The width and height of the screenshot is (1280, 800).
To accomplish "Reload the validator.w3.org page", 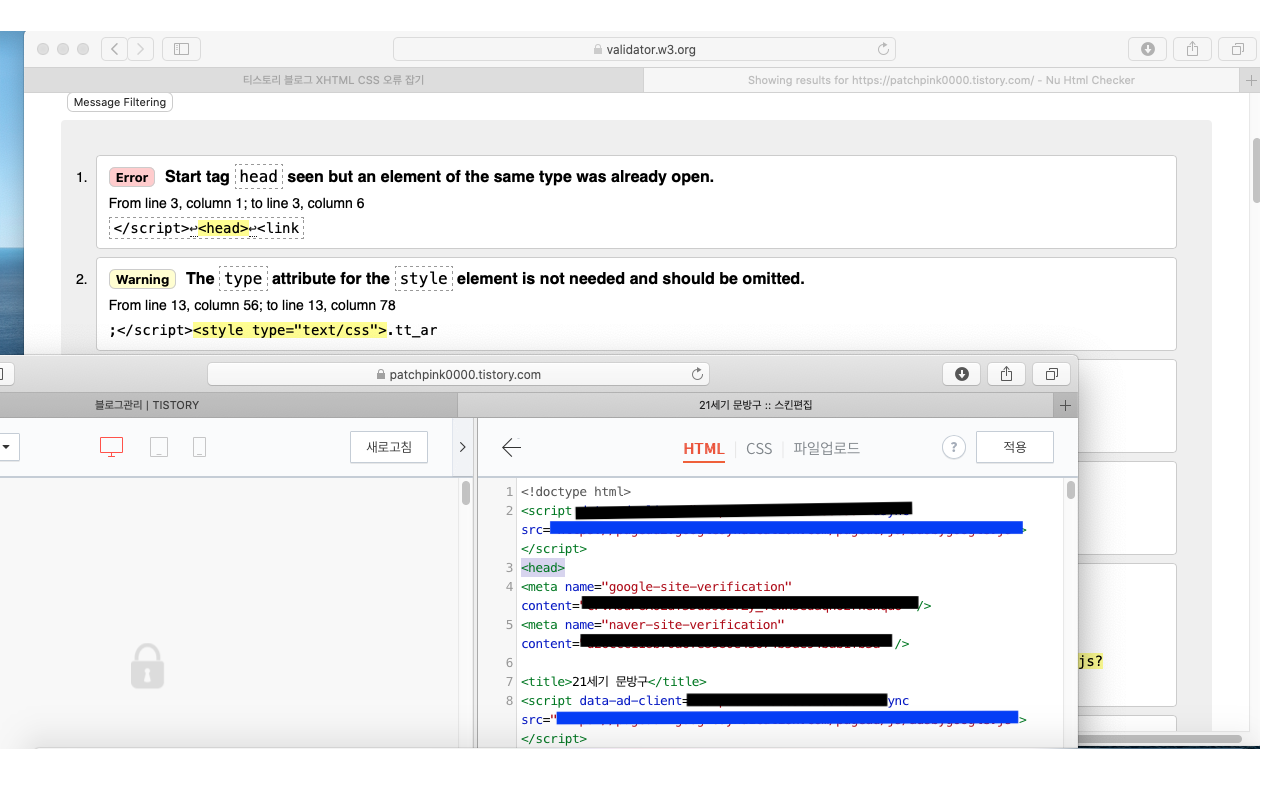I will pos(883,49).
